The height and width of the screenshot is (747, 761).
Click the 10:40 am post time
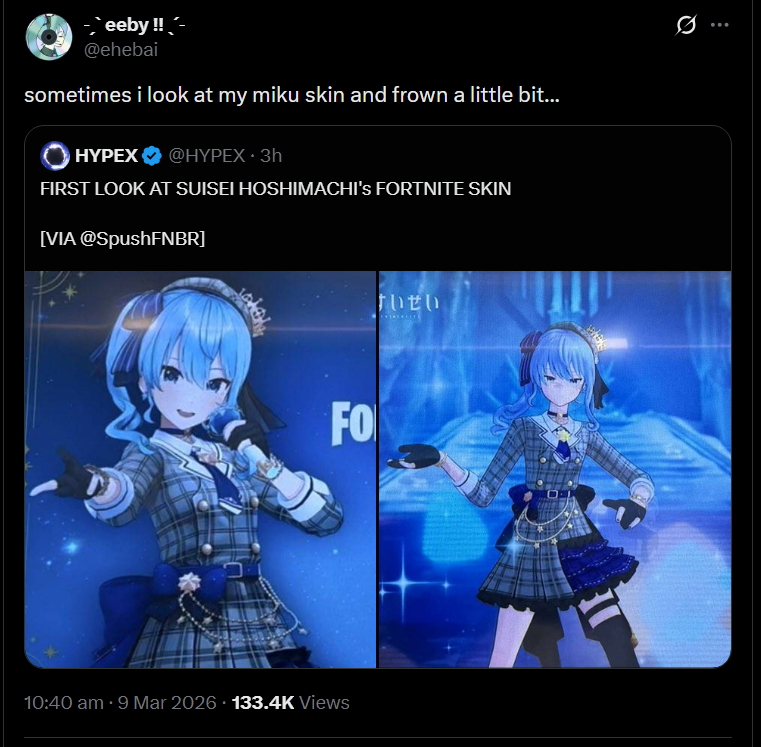click(x=64, y=703)
